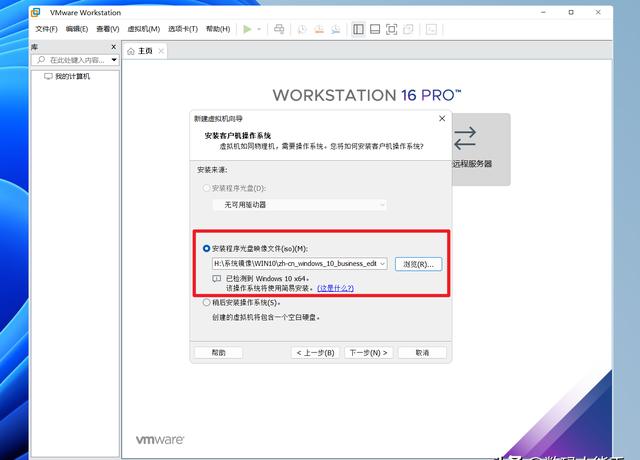Click the Send Ctrl+Alt+Del toolbar icon
The height and width of the screenshot is (460, 640).
[279, 29]
